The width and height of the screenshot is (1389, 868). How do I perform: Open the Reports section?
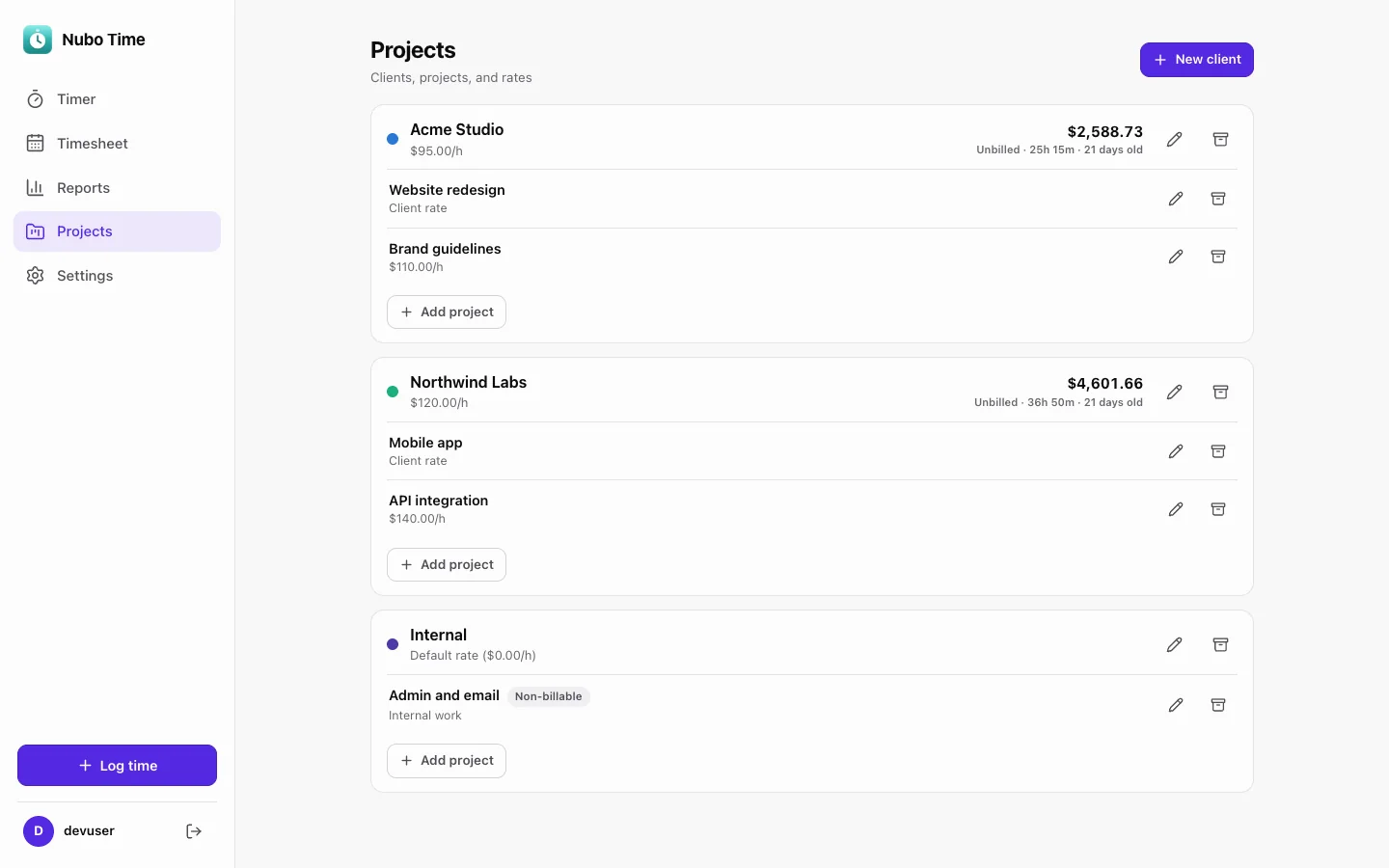click(x=117, y=188)
